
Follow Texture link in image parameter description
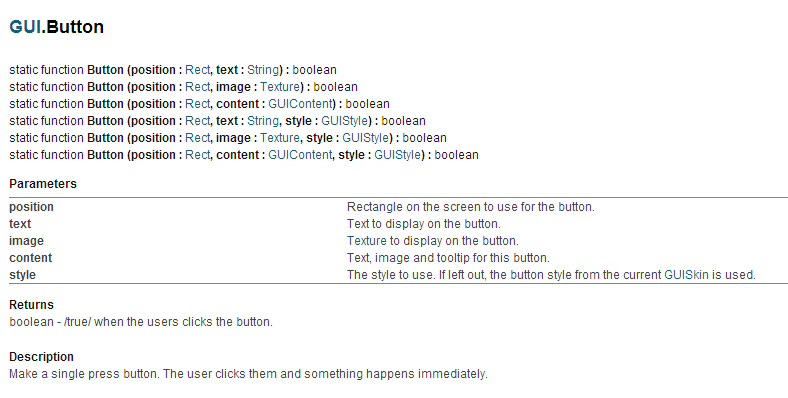[367, 241]
